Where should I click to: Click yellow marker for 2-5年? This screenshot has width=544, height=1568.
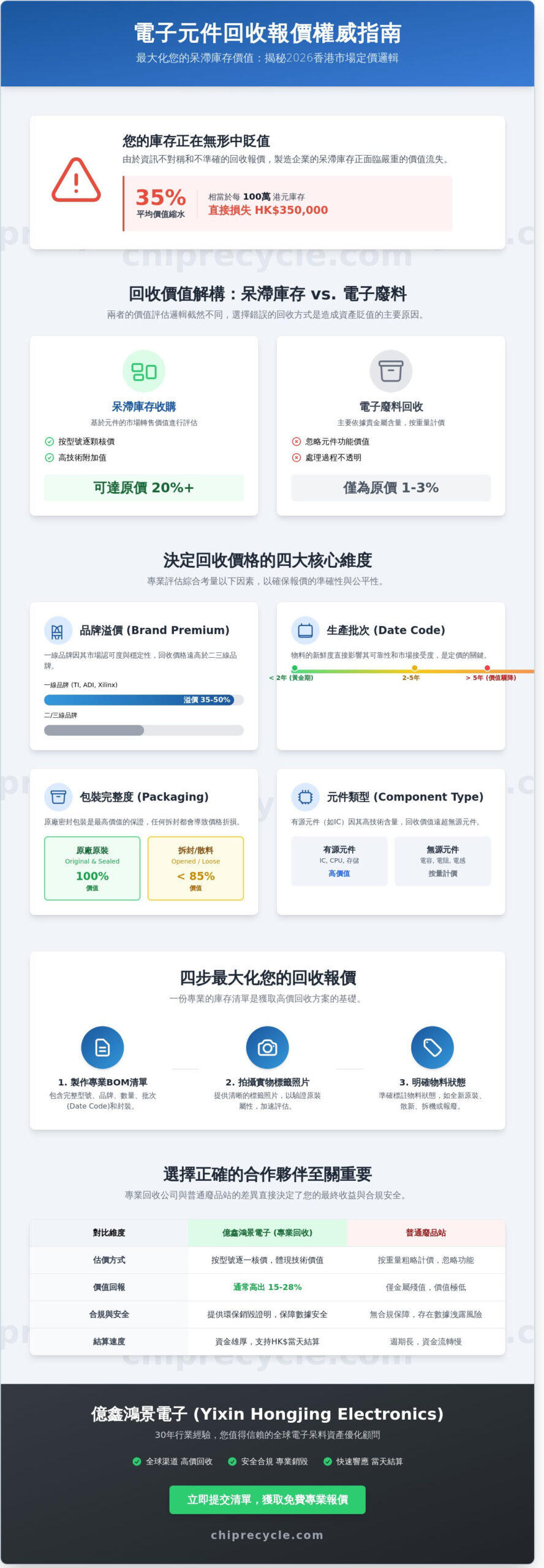415,668
